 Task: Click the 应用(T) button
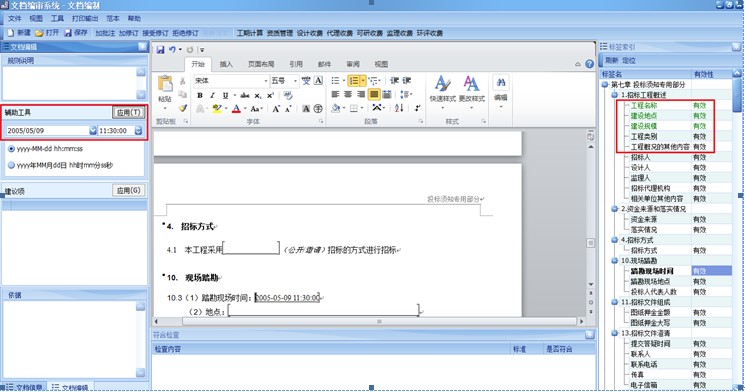[x=128, y=113]
